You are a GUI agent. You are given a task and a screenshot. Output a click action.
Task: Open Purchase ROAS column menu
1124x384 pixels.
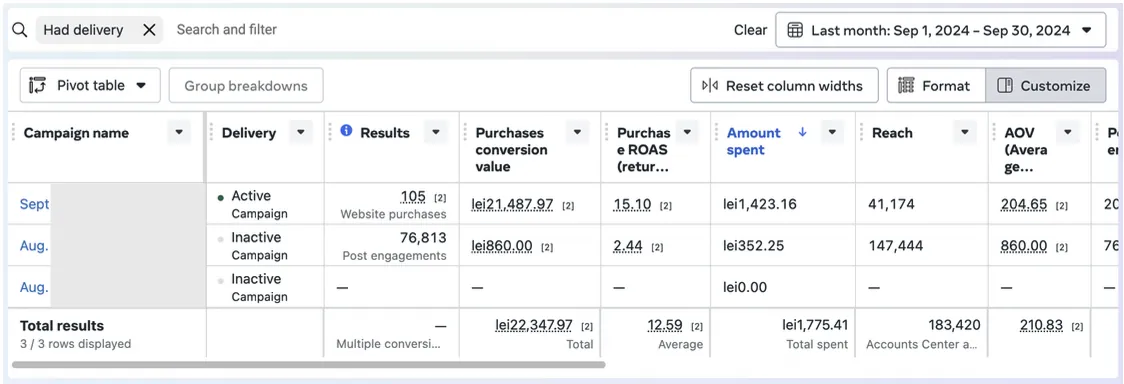(687, 133)
